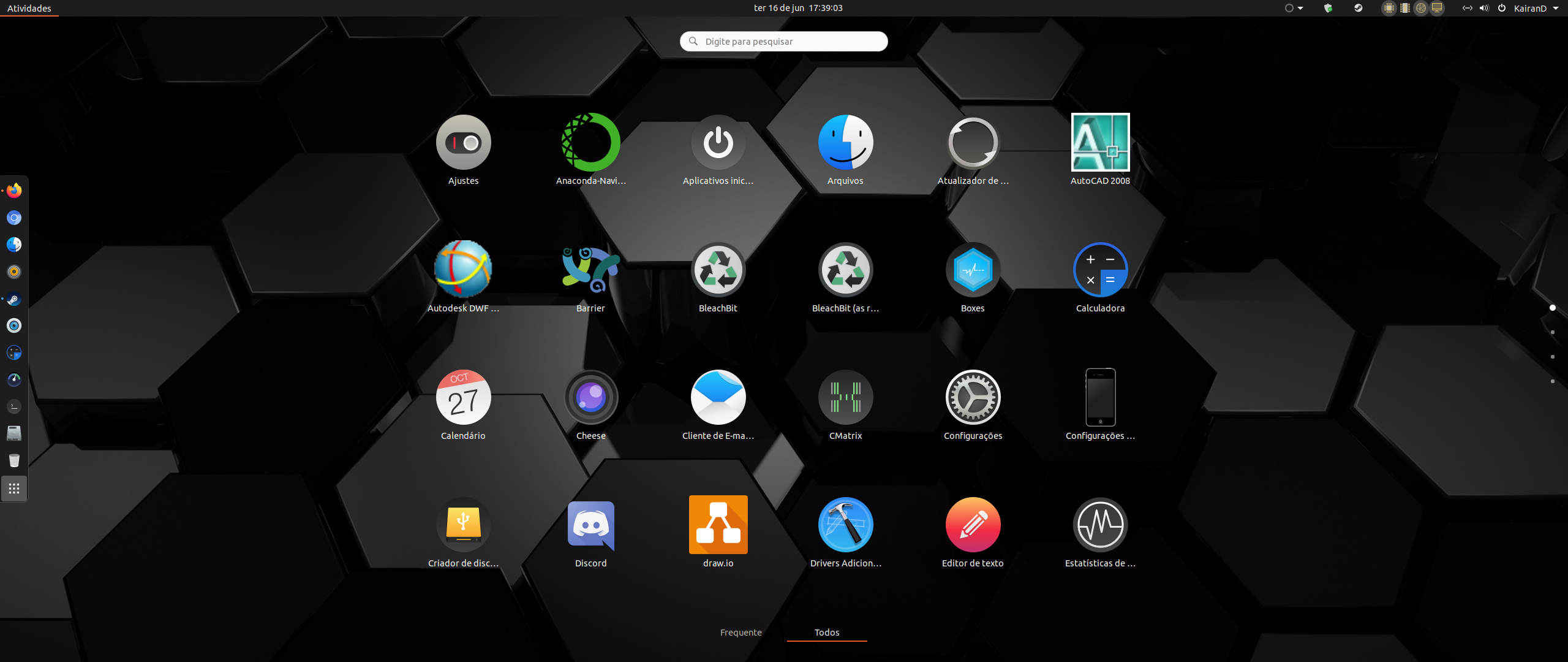The width and height of the screenshot is (1568, 662).
Task: Launch Discord from the app grid
Action: [590, 525]
